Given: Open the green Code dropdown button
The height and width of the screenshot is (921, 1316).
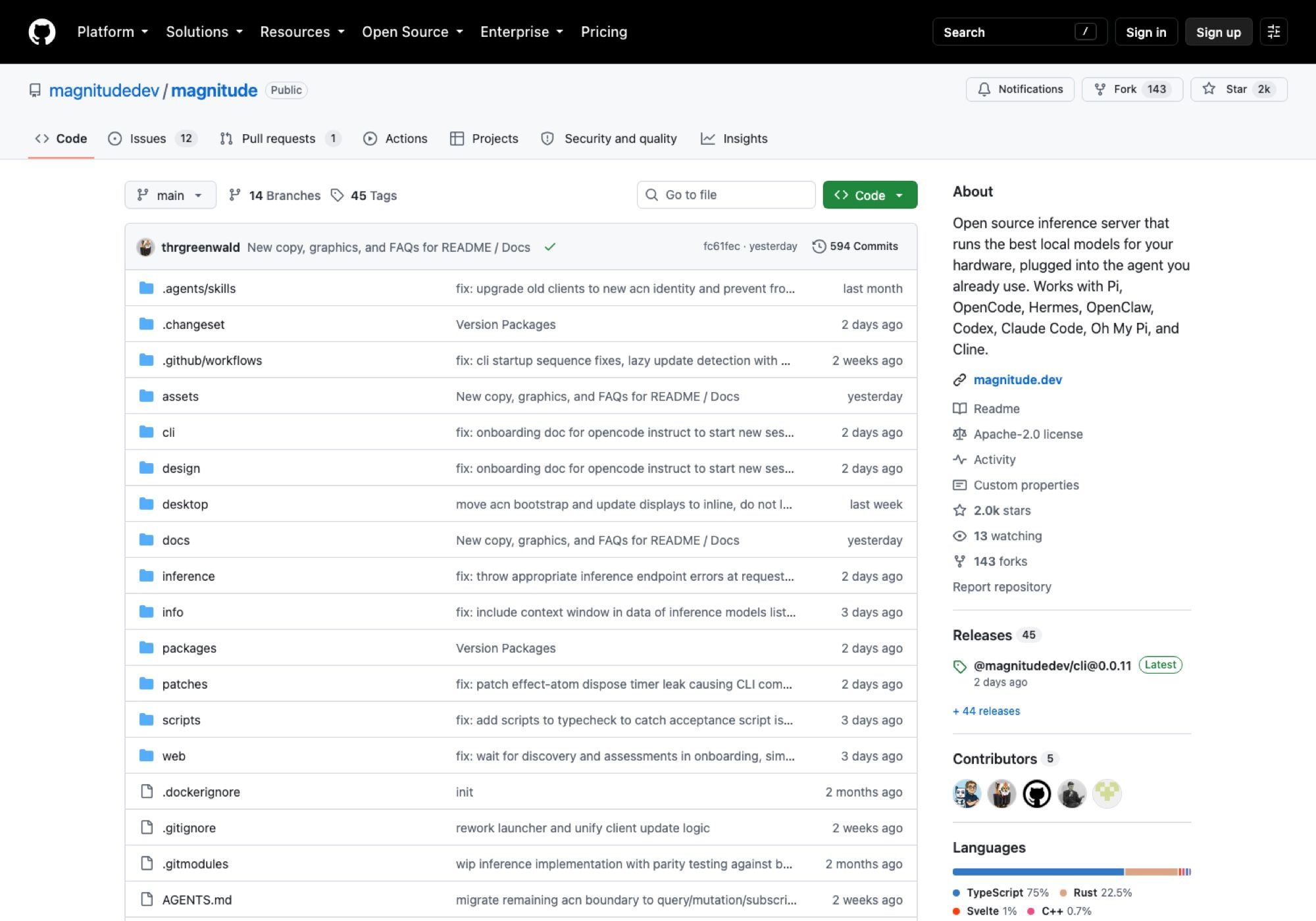Looking at the screenshot, I should coord(870,195).
